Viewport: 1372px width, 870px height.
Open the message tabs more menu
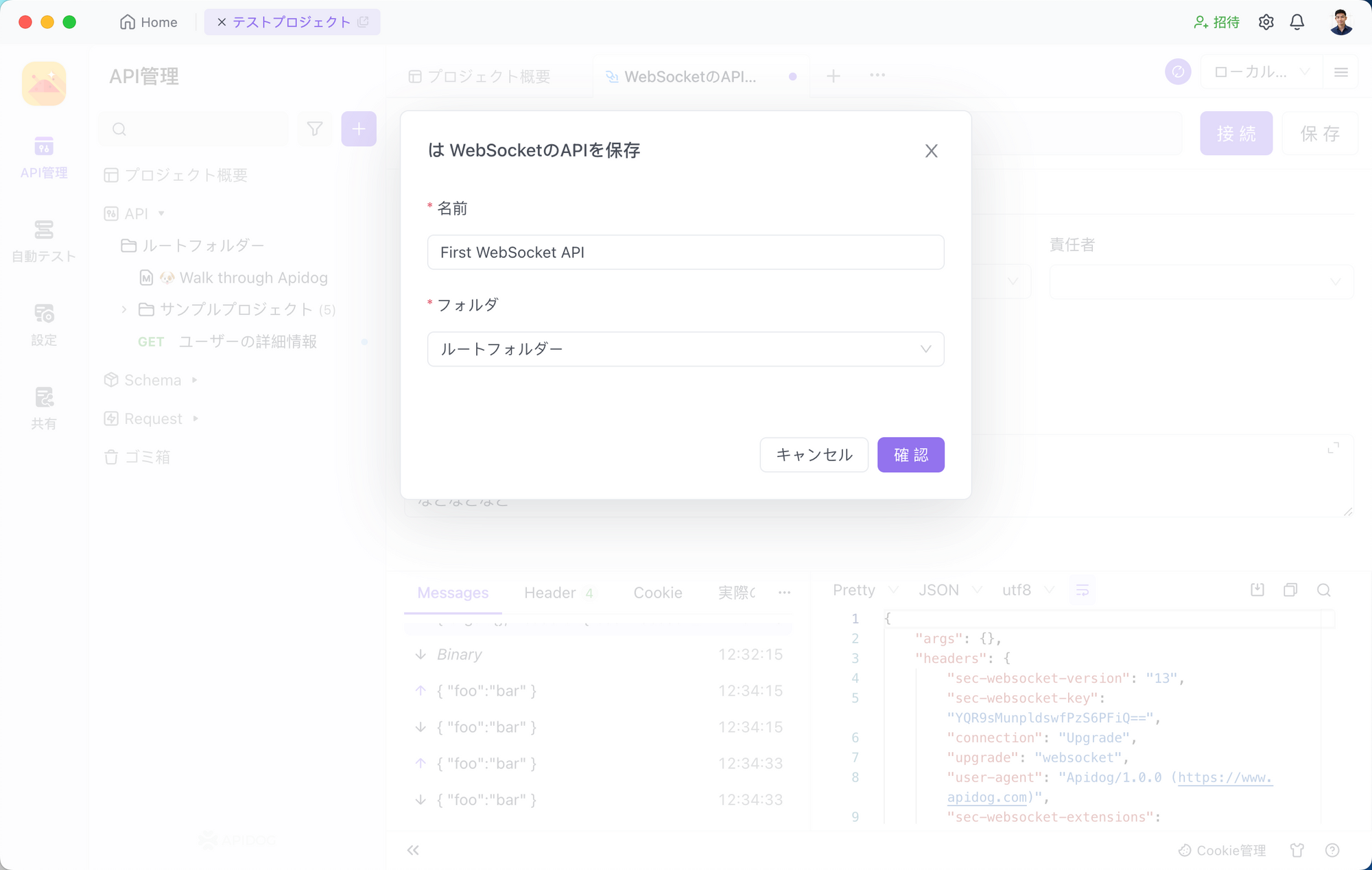pyautogui.click(x=784, y=592)
